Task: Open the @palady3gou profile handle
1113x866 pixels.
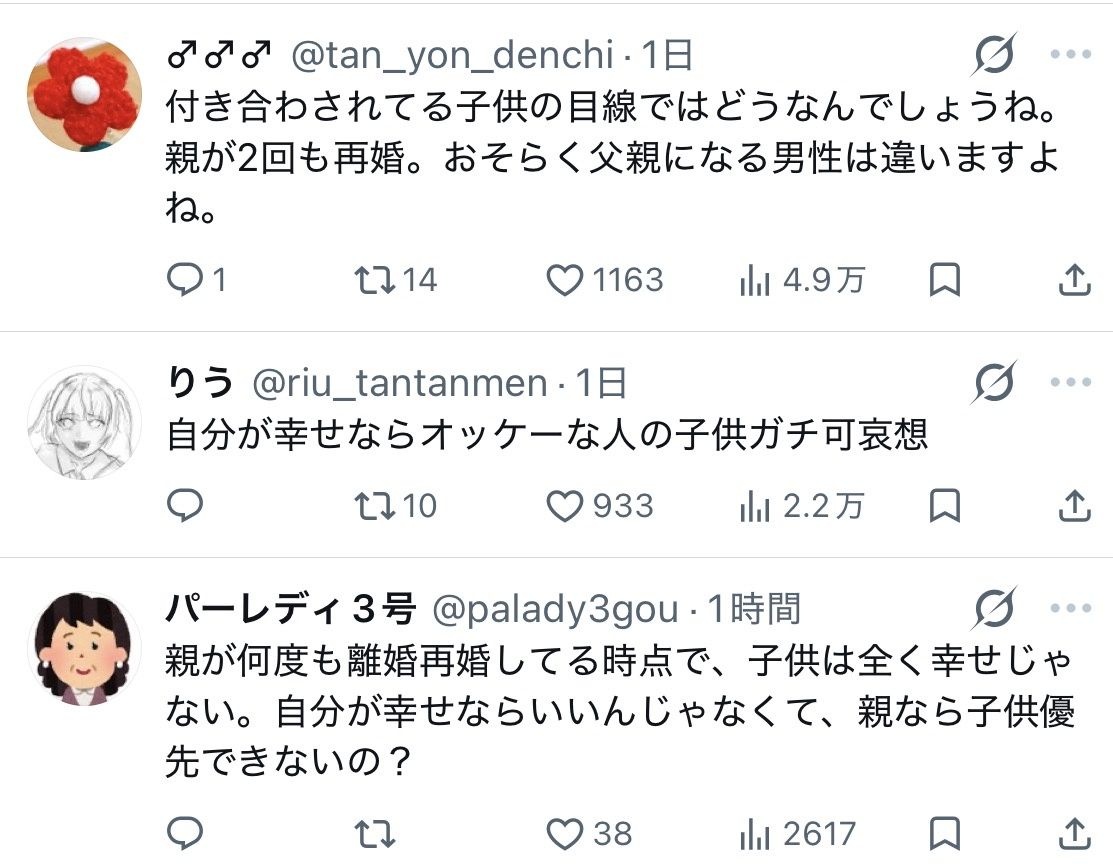Action: 555,609
